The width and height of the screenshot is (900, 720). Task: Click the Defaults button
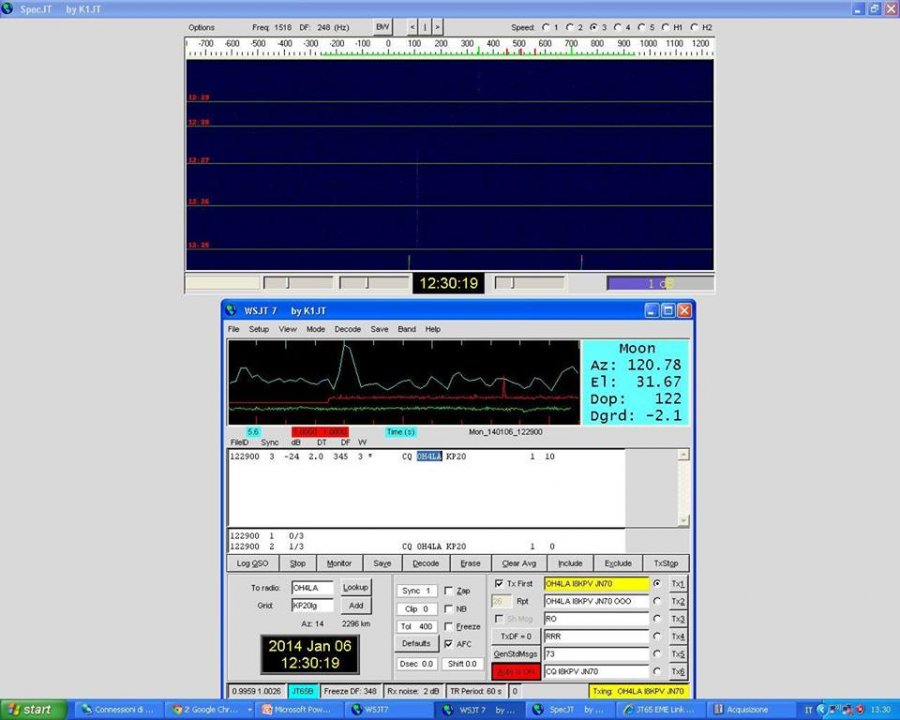point(416,644)
